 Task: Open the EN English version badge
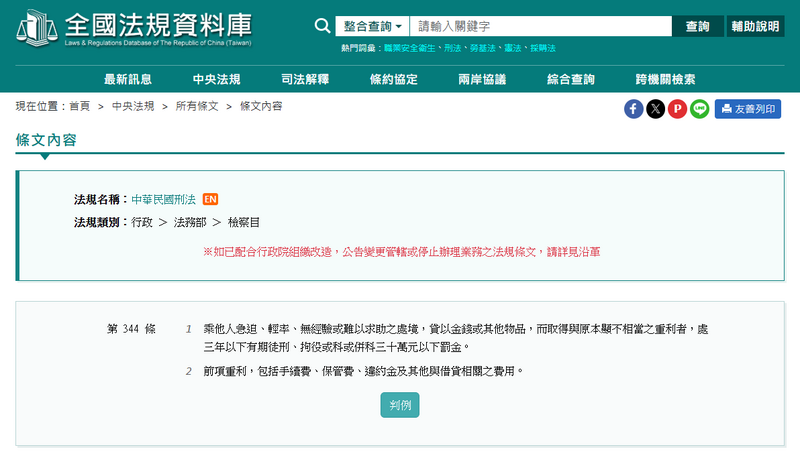pyautogui.click(x=210, y=199)
